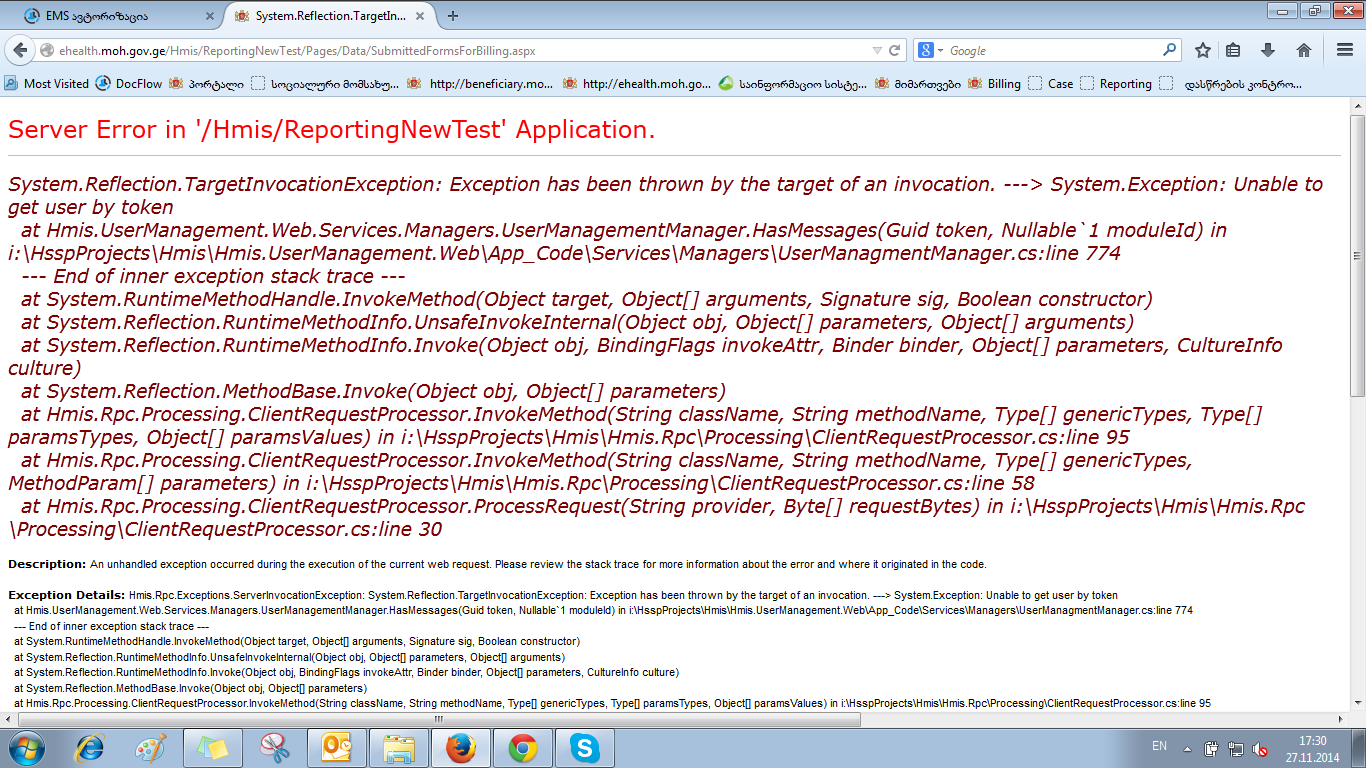Show hidden system tray icons arrow
1366x768 pixels.
(x=1187, y=748)
